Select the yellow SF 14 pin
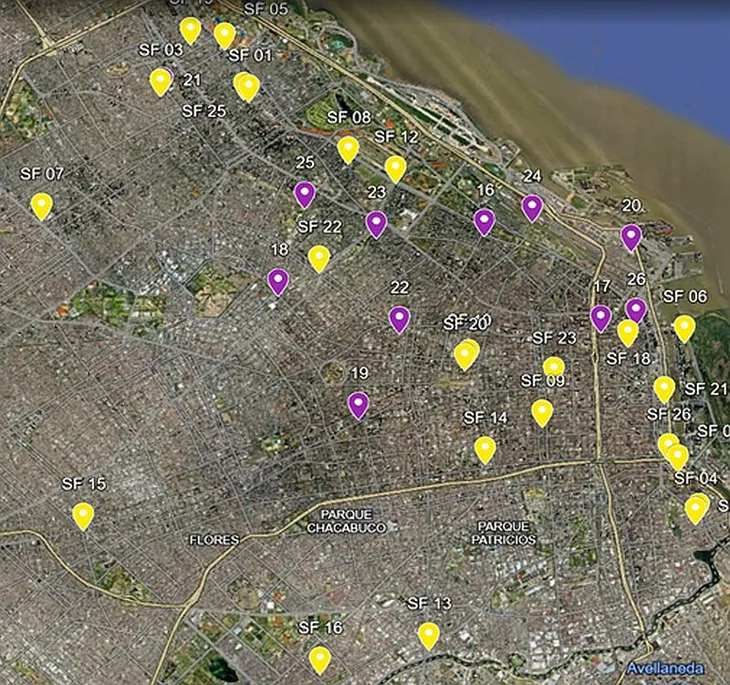This screenshot has width=730, height=685. pyautogui.click(x=485, y=449)
